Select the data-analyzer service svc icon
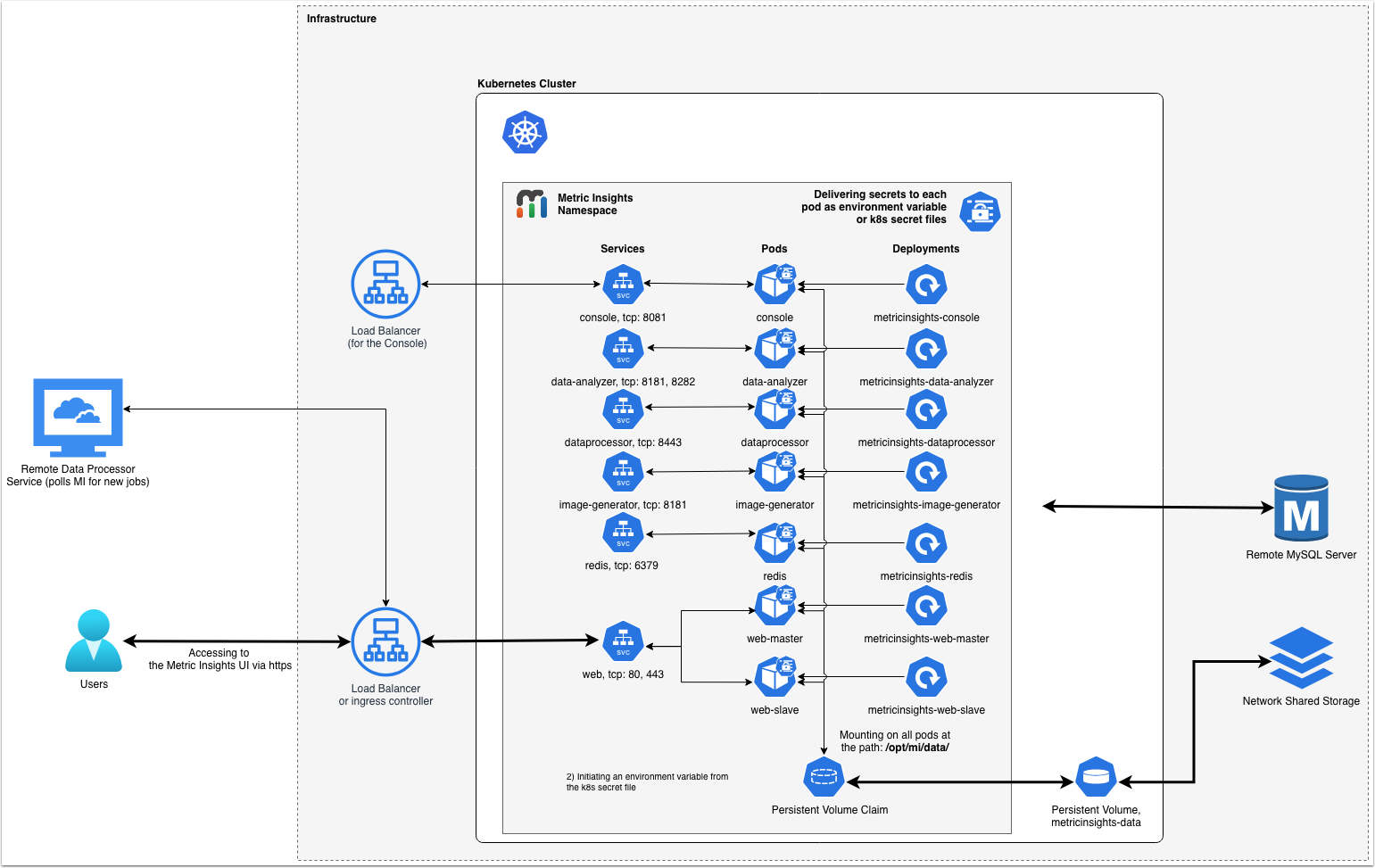The width and height of the screenshot is (1375, 868). pyautogui.click(x=623, y=349)
